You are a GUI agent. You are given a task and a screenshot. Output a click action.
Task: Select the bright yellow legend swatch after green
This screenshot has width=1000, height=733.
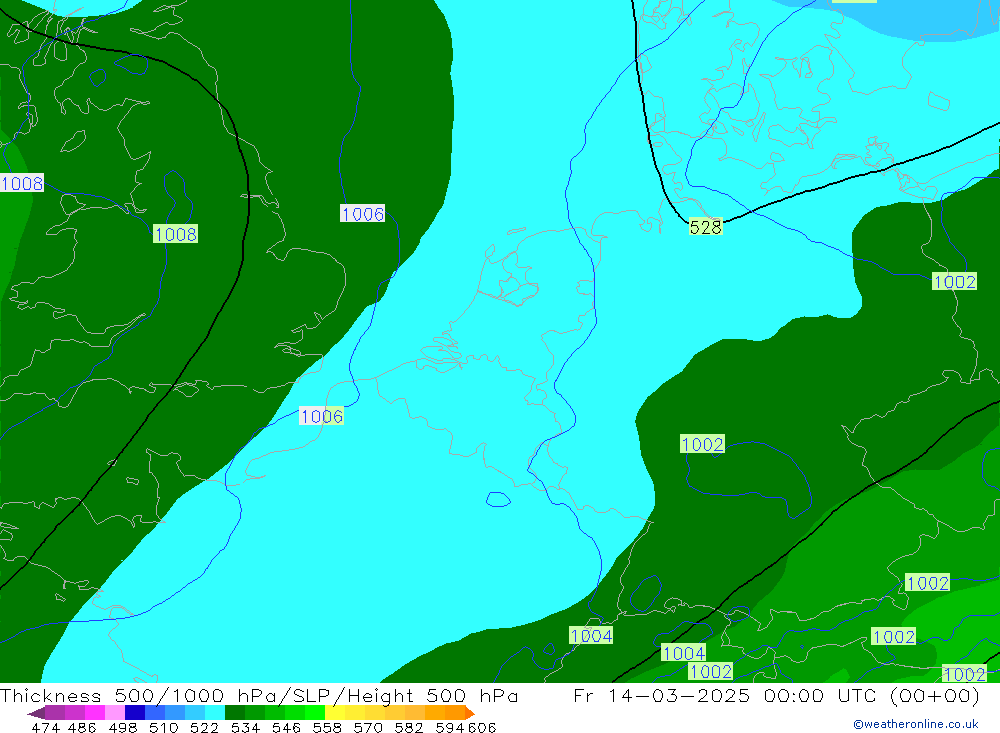coord(335,713)
